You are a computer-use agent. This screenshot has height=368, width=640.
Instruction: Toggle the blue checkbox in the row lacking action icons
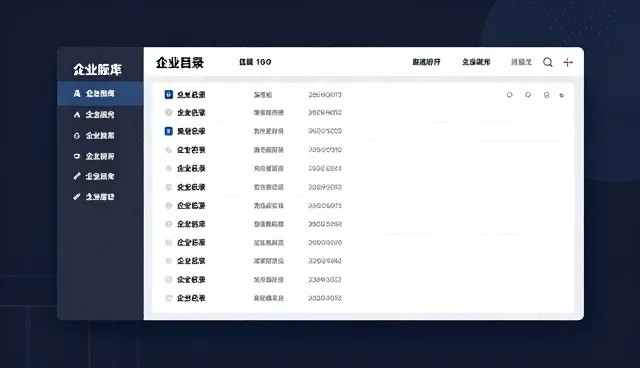pyautogui.click(x=169, y=131)
